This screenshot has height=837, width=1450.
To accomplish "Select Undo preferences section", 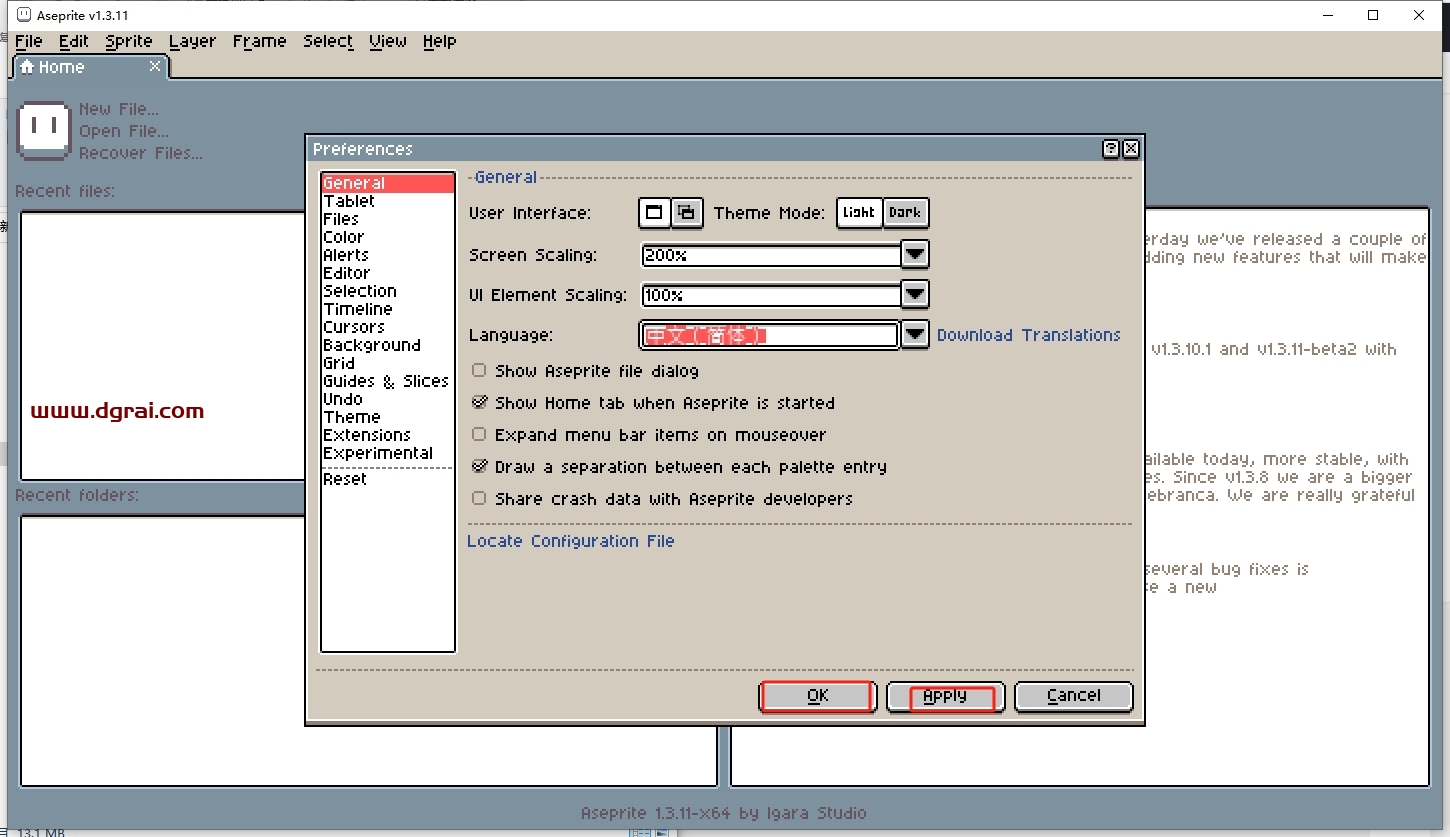I will pyautogui.click(x=387, y=399).
